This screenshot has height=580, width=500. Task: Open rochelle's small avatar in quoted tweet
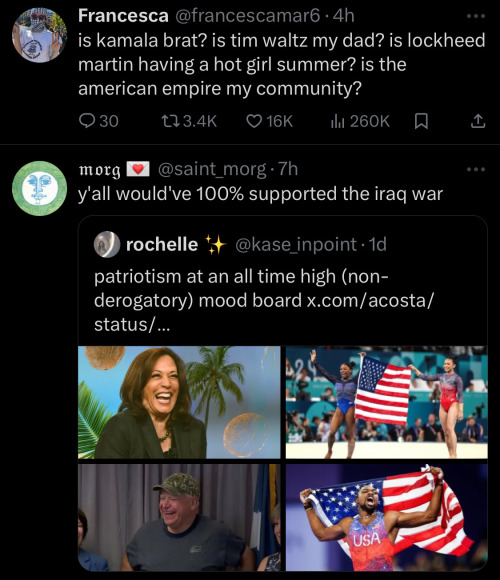[107, 244]
